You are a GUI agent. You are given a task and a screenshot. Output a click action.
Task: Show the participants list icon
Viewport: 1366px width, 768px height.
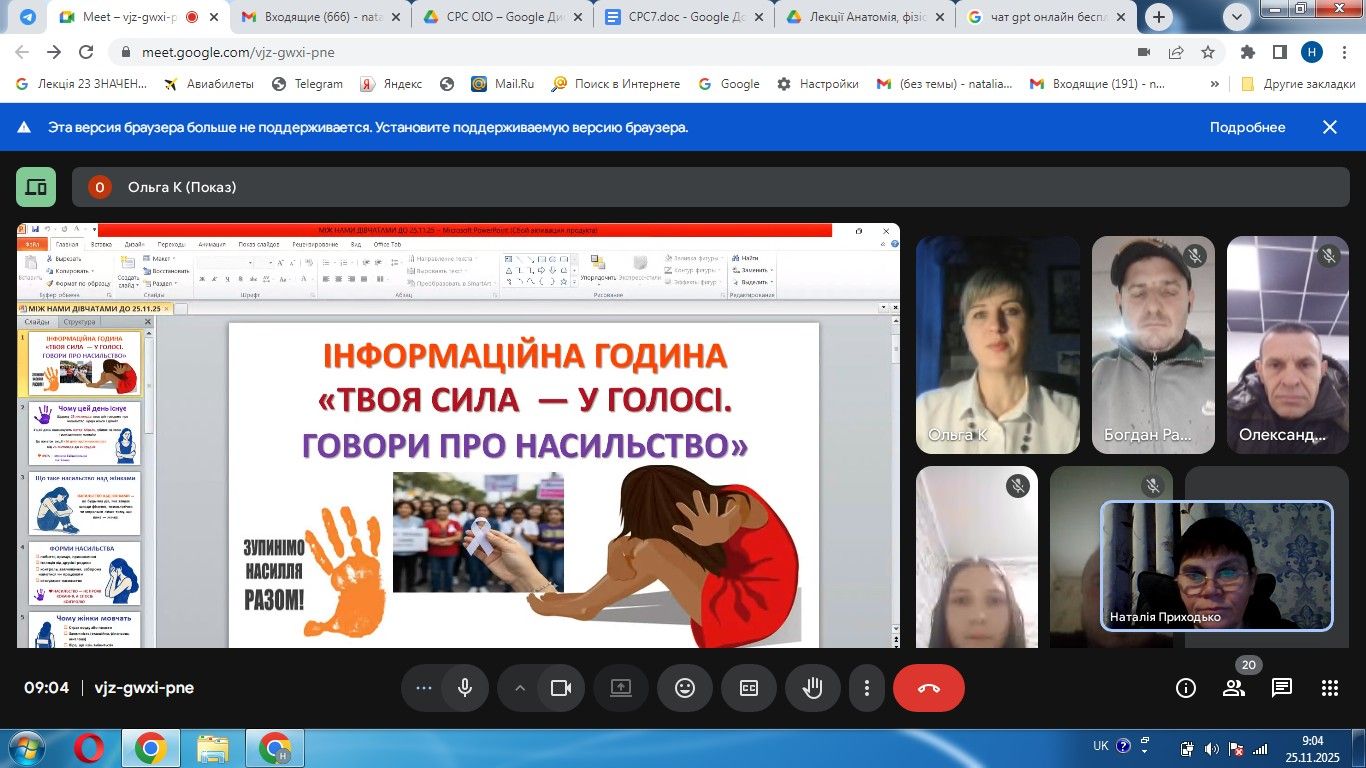click(x=1234, y=688)
